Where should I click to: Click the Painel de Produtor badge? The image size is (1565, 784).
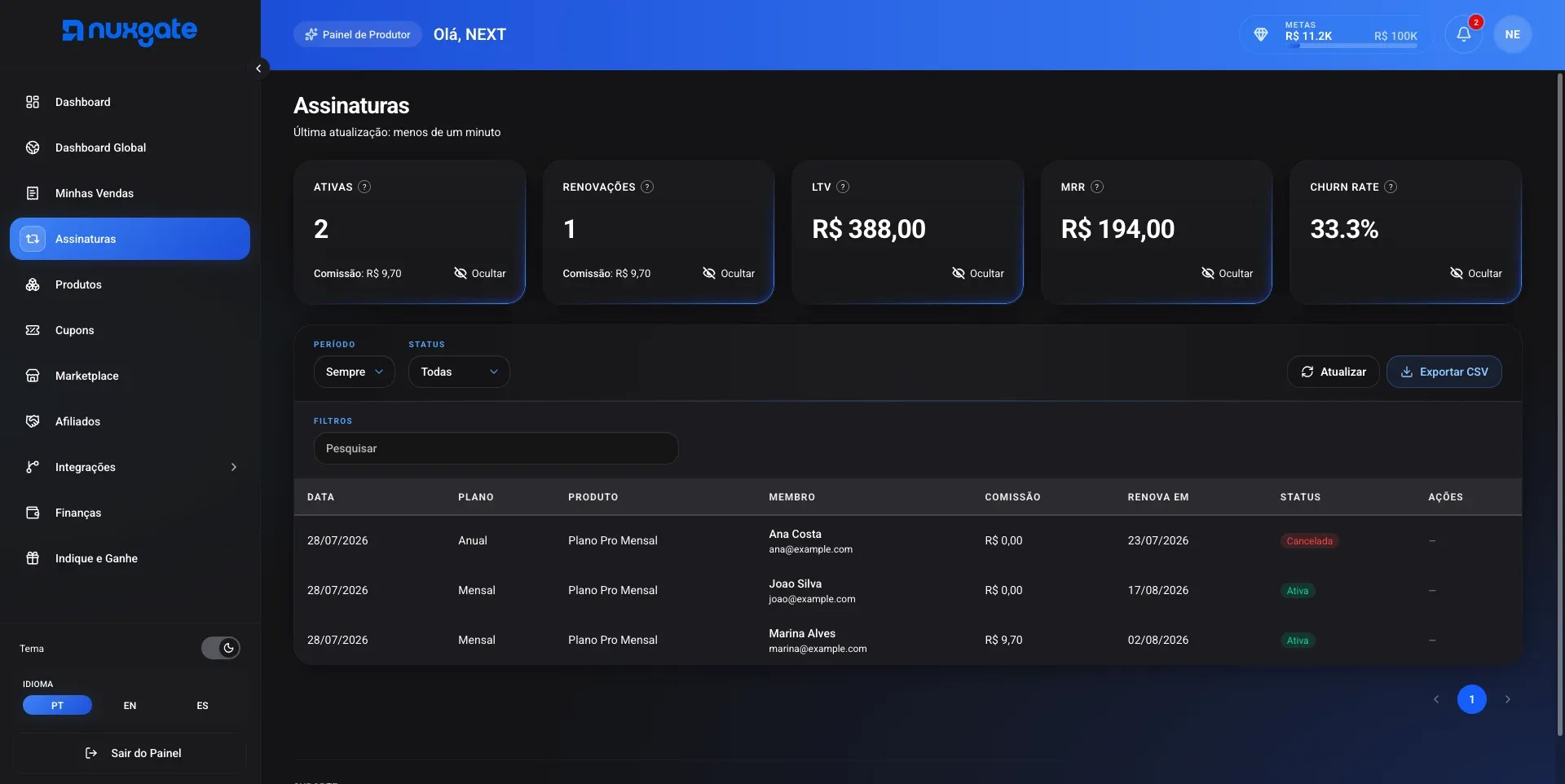point(357,34)
